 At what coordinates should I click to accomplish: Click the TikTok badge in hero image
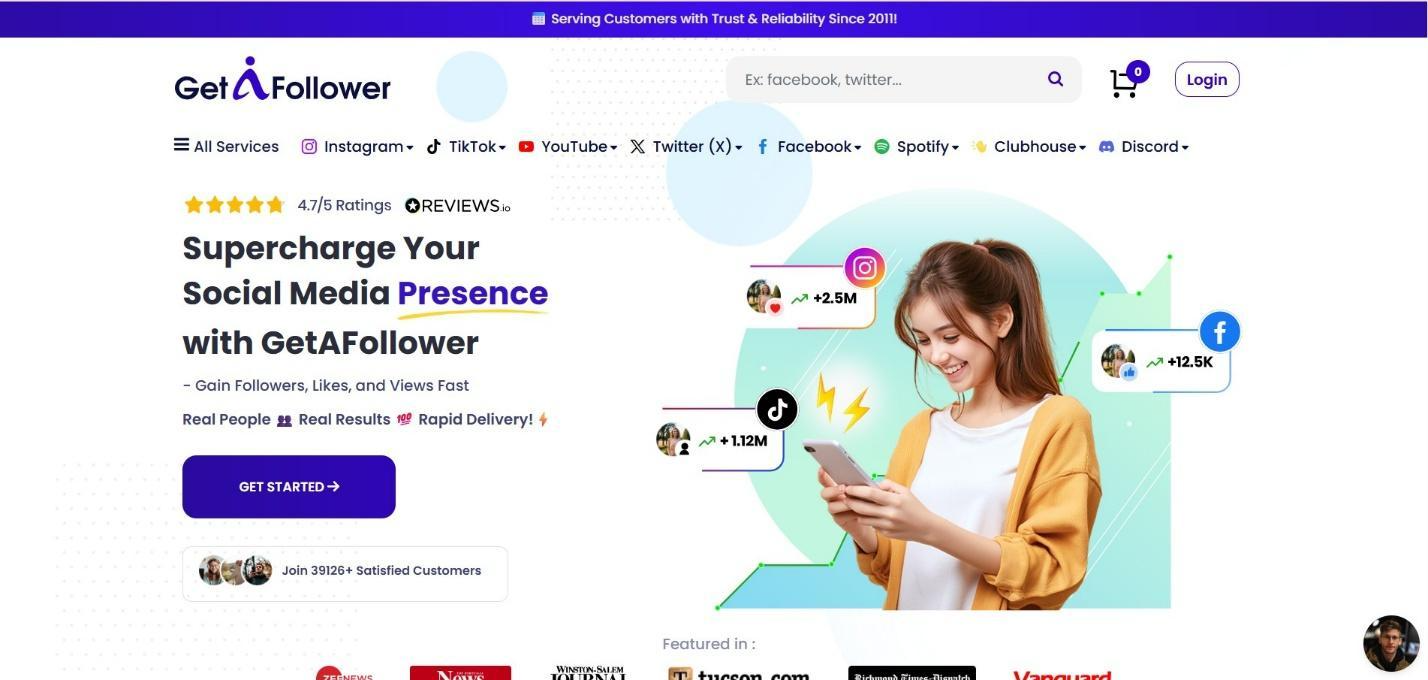[x=777, y=409]
